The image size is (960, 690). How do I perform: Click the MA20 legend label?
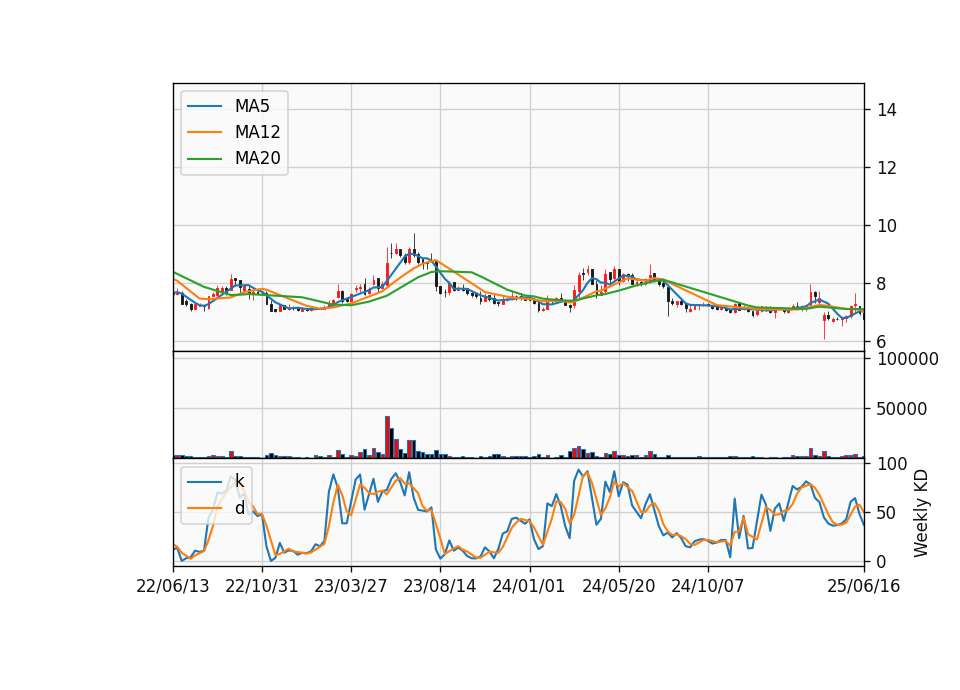click(x=257, y=158)
